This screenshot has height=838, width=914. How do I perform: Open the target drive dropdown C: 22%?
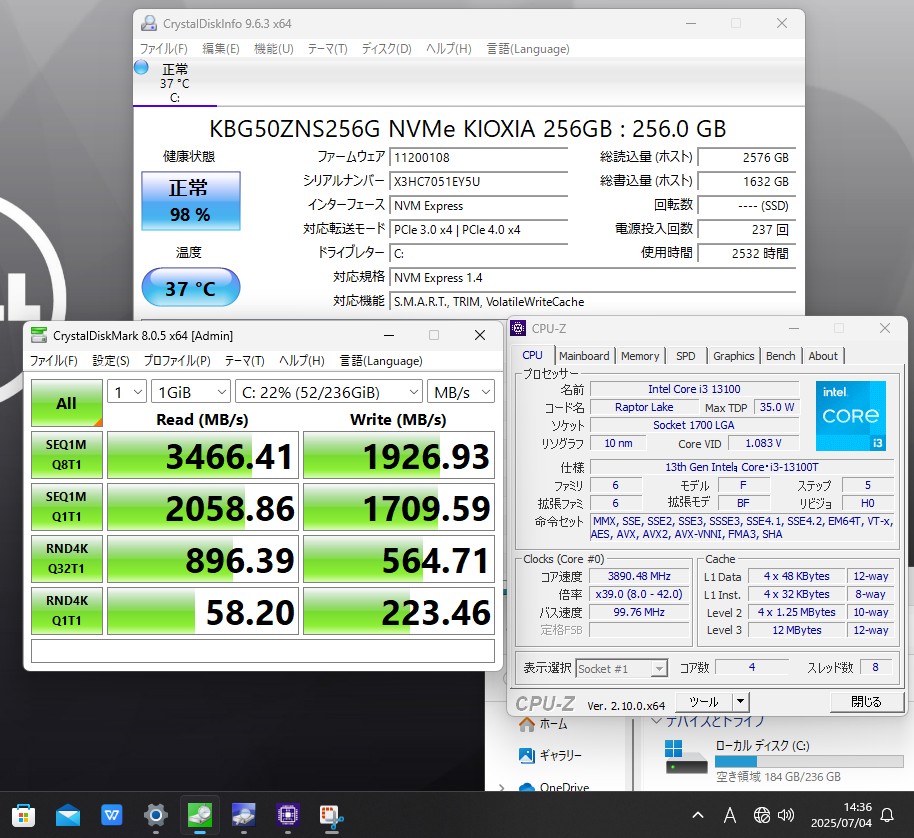coord(329,392)
